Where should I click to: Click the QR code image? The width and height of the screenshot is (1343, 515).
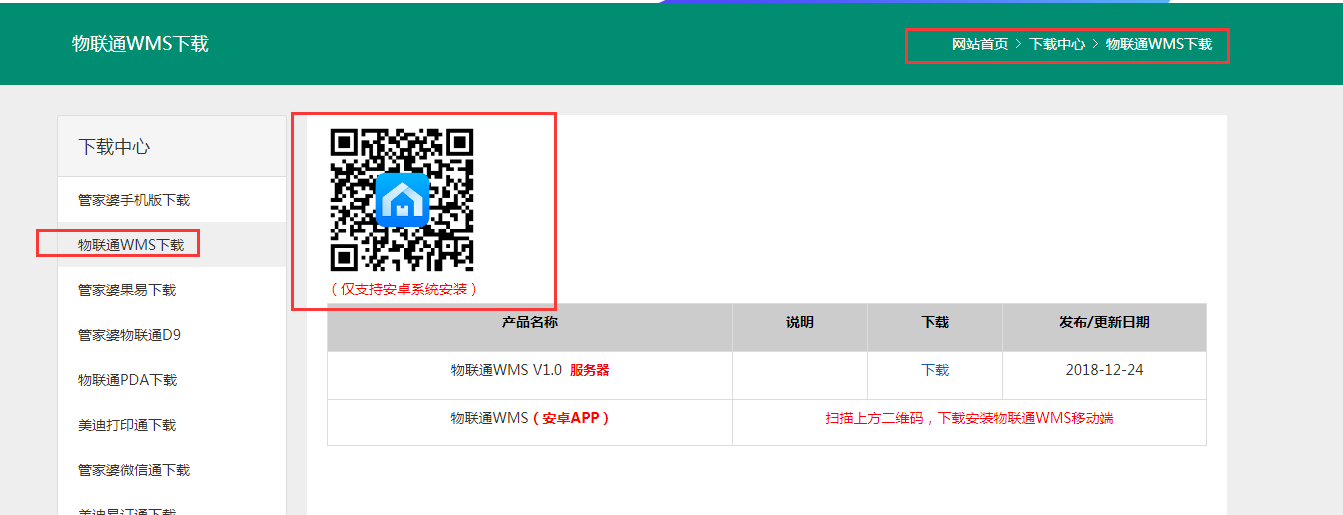402,200
